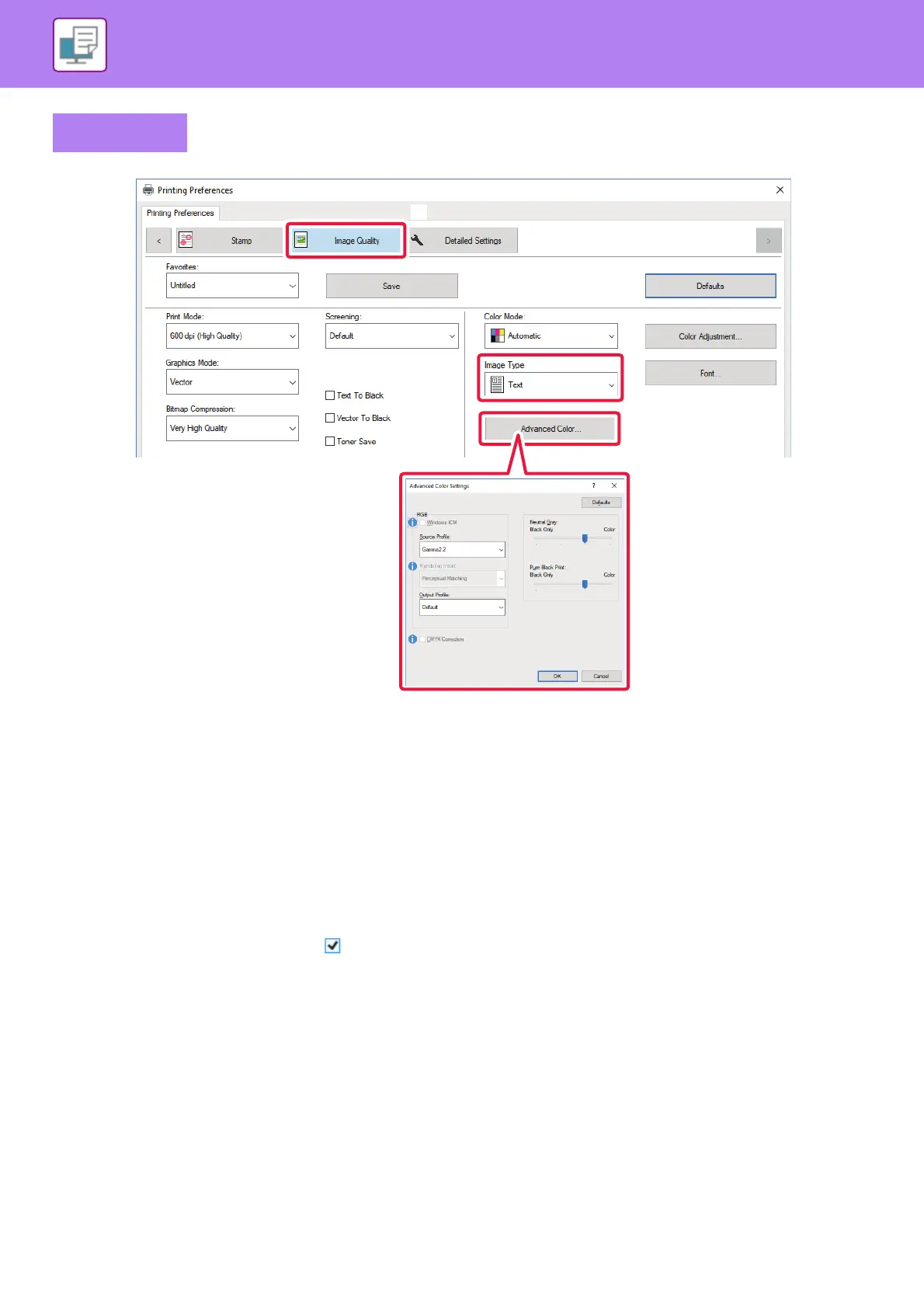Close the Printing Preferences window

(780, 190)
